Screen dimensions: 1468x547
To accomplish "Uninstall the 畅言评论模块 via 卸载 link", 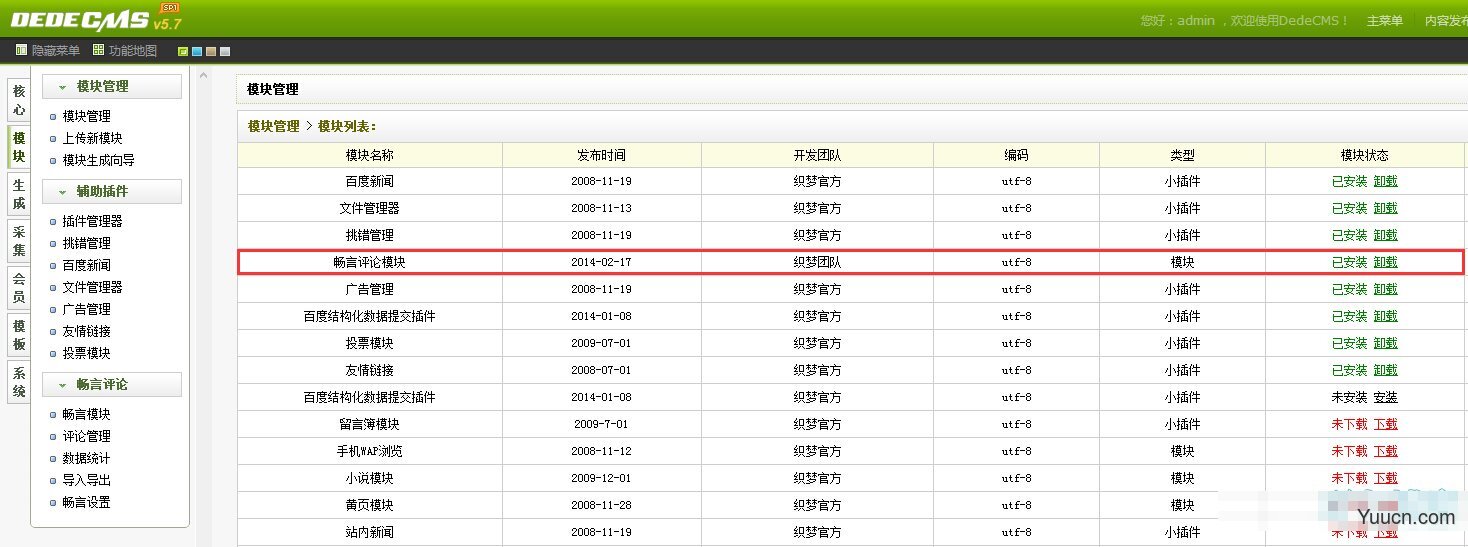I will point(1385,262).
